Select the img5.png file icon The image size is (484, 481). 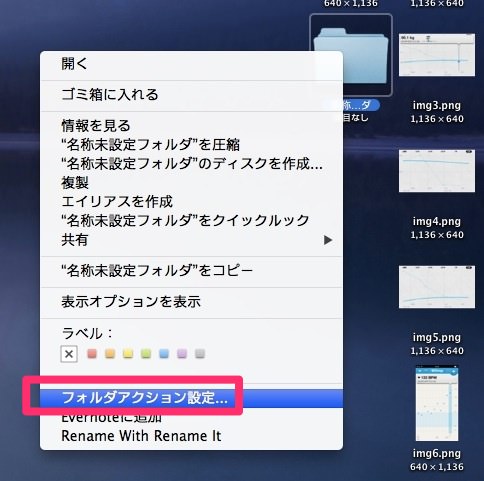click(x=437, y=287)
